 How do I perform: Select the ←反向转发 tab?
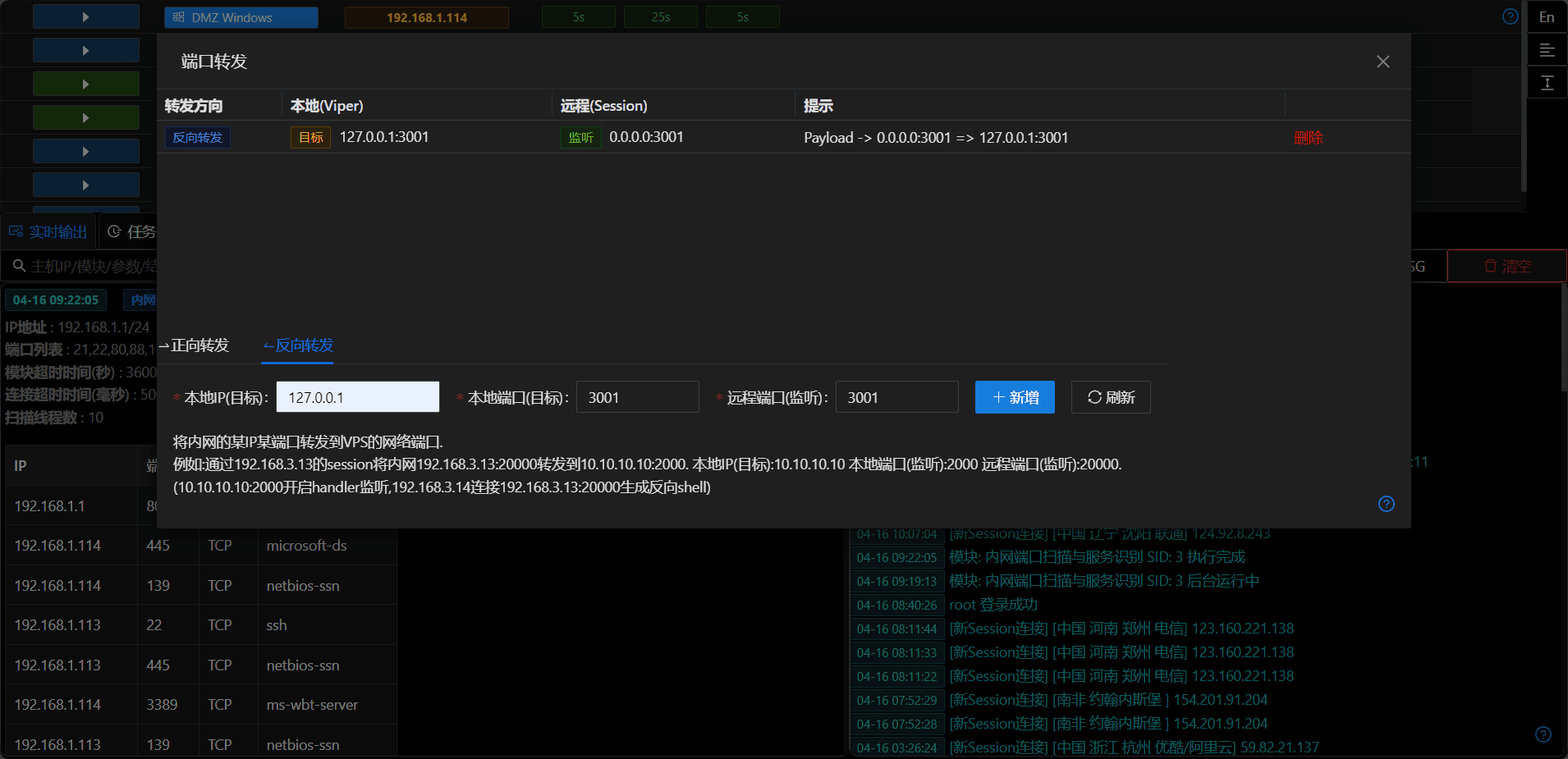click(298, 345)
